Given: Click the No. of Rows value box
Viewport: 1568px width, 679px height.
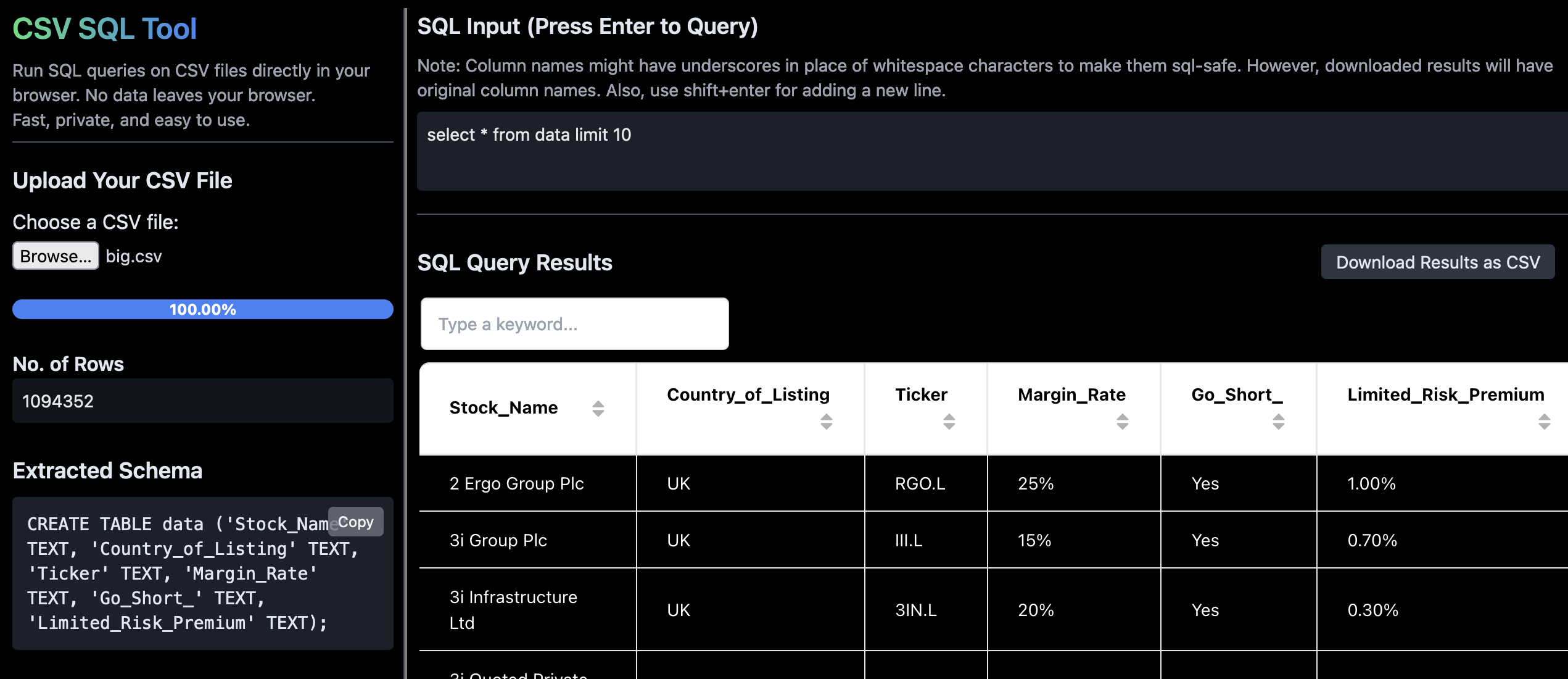Looking at the screenshot, I should click(x=202, y=401).
